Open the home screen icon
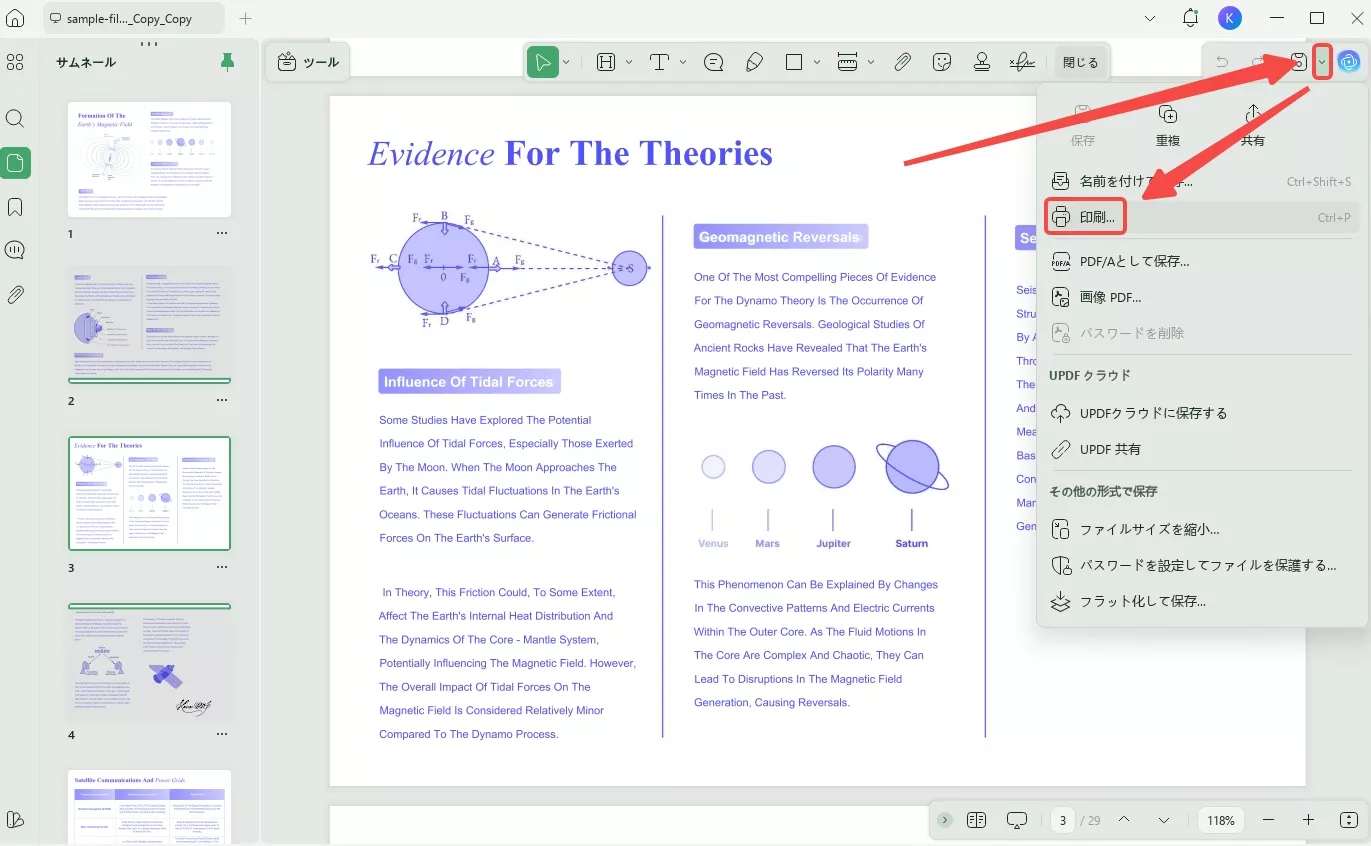 click(15, 18)
